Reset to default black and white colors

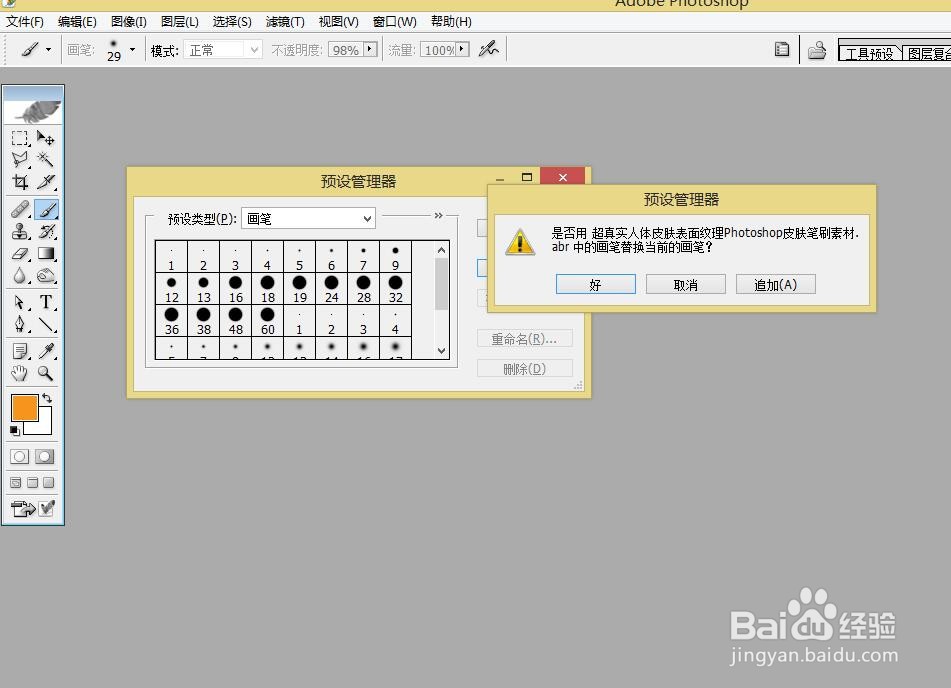(15, 431)
